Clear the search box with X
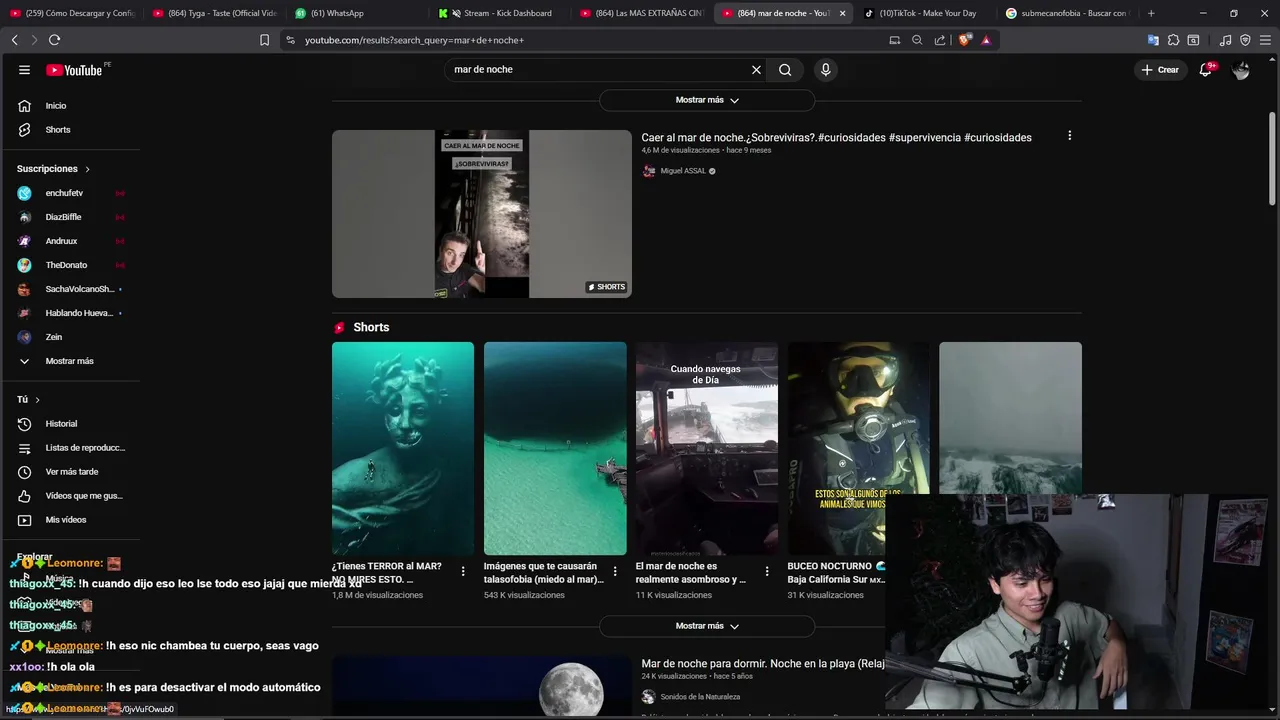 tap(756, 70)
